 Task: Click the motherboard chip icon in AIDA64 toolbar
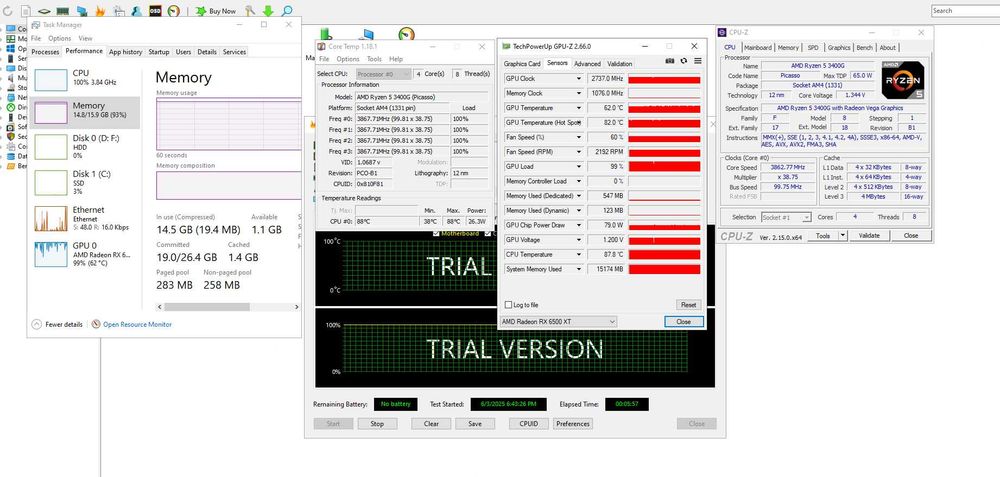point(44,11)
